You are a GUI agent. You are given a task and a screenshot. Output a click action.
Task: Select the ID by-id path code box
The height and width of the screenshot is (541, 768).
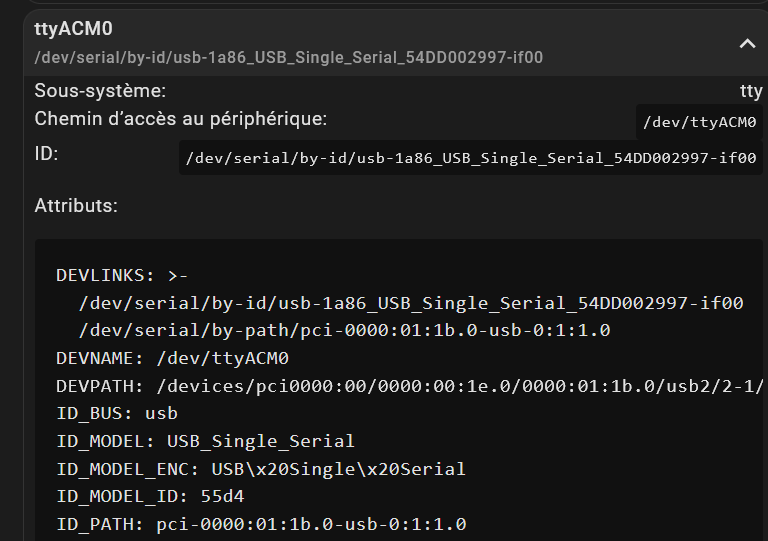pyautogui.click(x=470, y=157)
